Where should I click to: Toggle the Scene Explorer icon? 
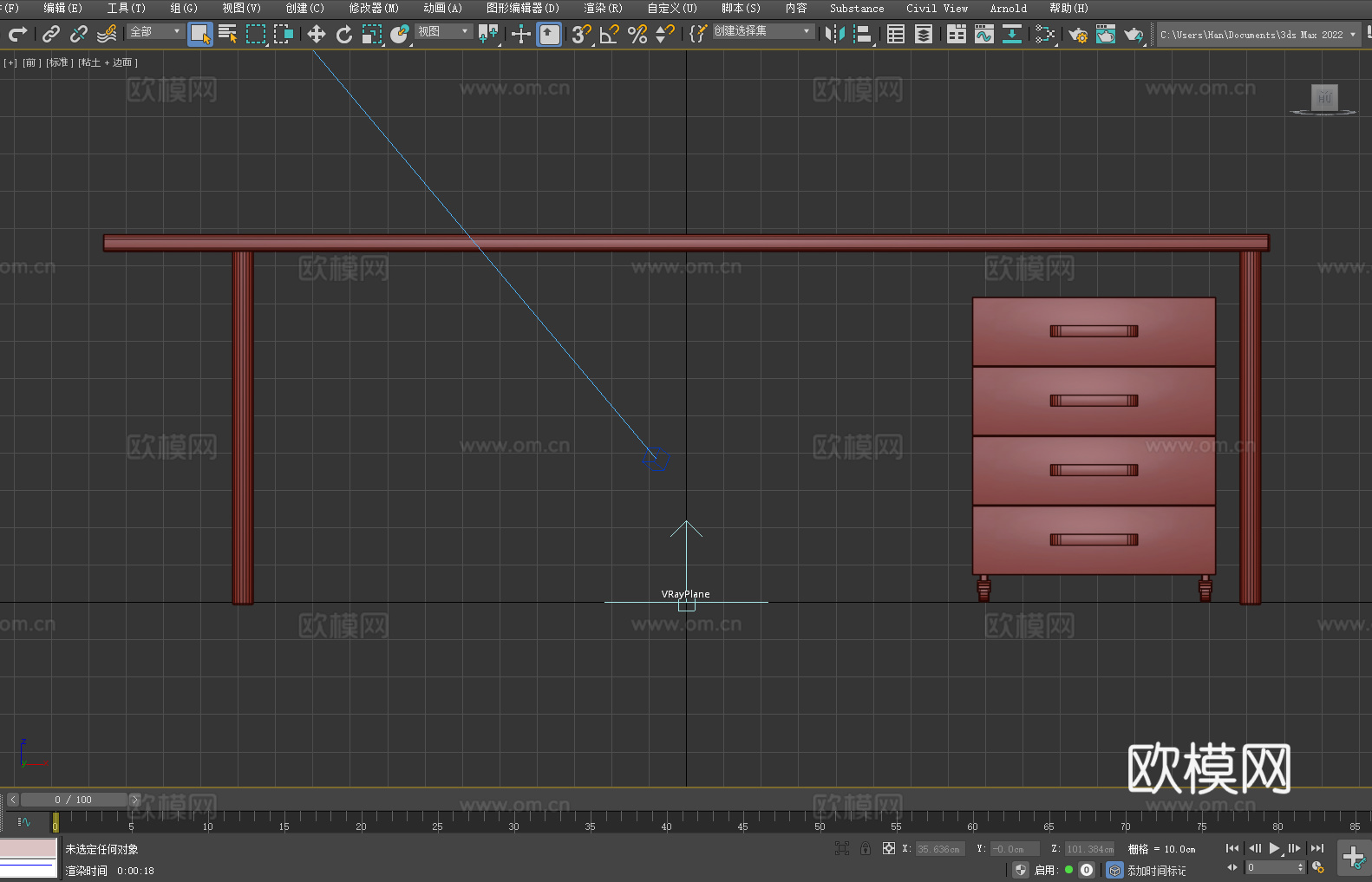click(896, 34)
